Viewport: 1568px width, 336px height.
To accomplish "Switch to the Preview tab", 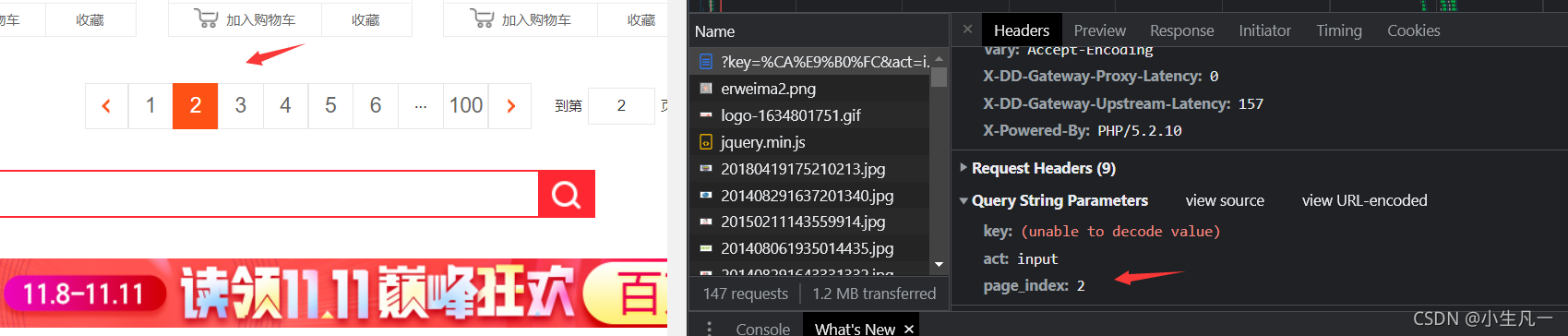I will pyautogui.click(x=1099, y=30).
